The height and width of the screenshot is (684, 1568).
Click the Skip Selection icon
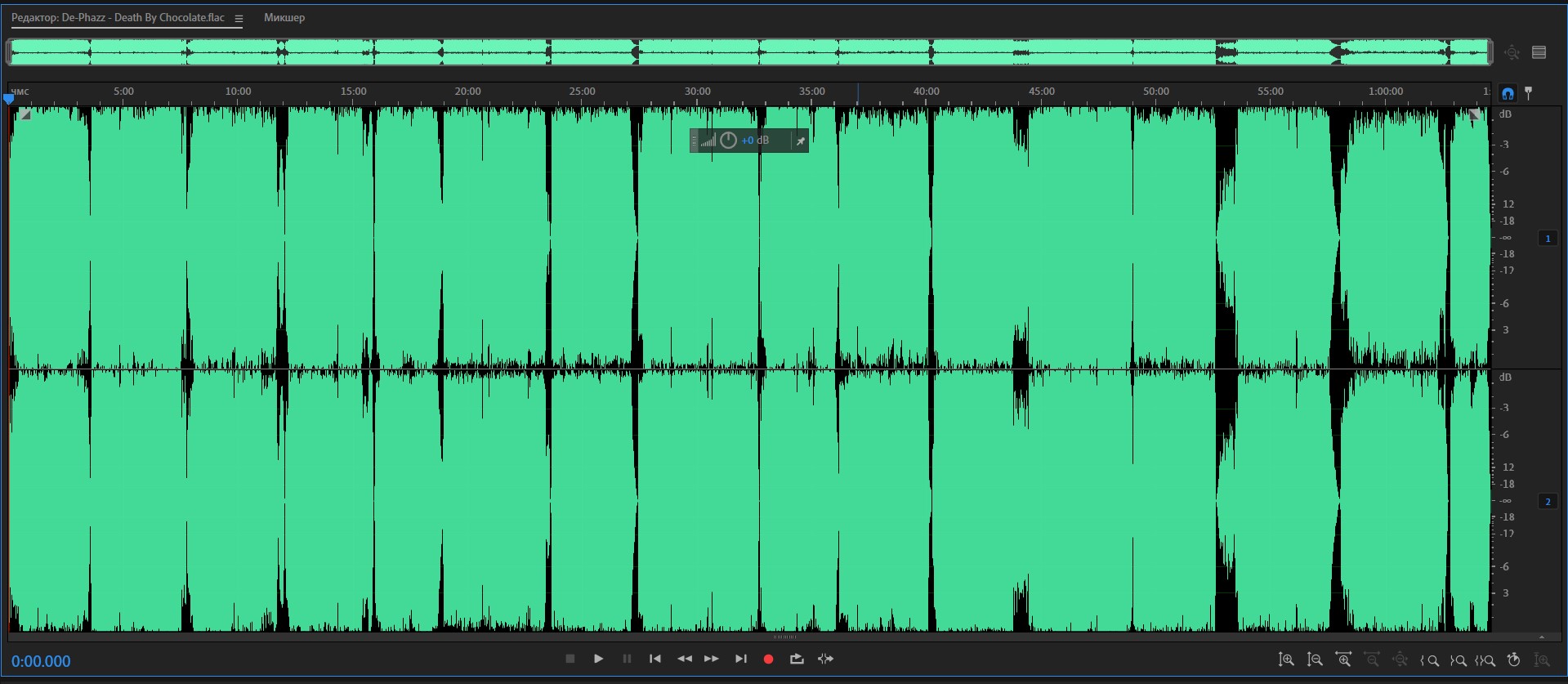[826, 659]
